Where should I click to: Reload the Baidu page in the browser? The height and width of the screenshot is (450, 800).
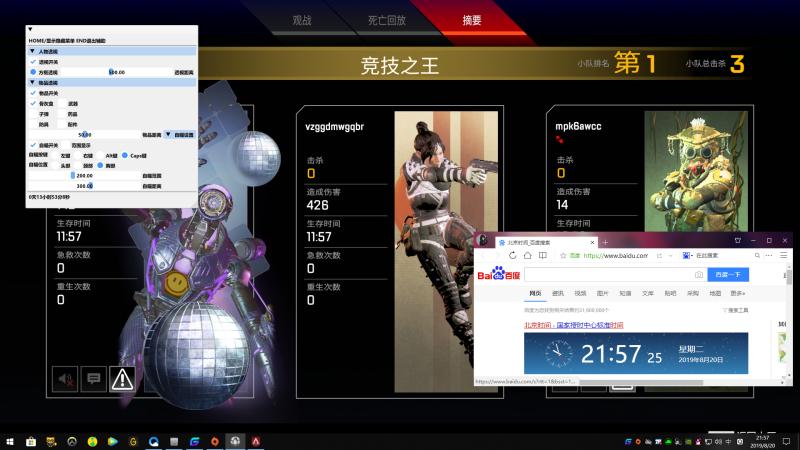512,255
